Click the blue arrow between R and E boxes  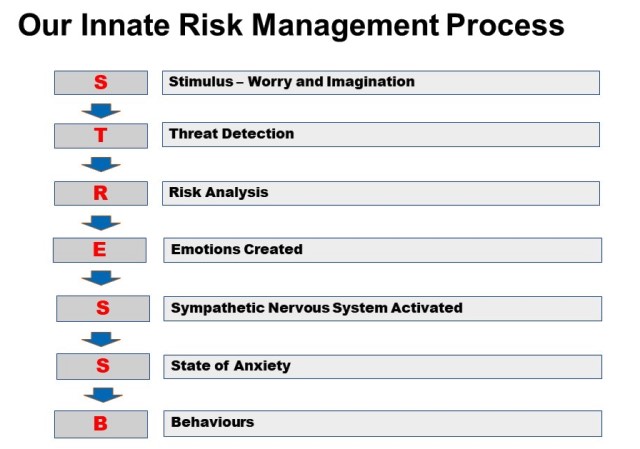click(x=101, y=223)
